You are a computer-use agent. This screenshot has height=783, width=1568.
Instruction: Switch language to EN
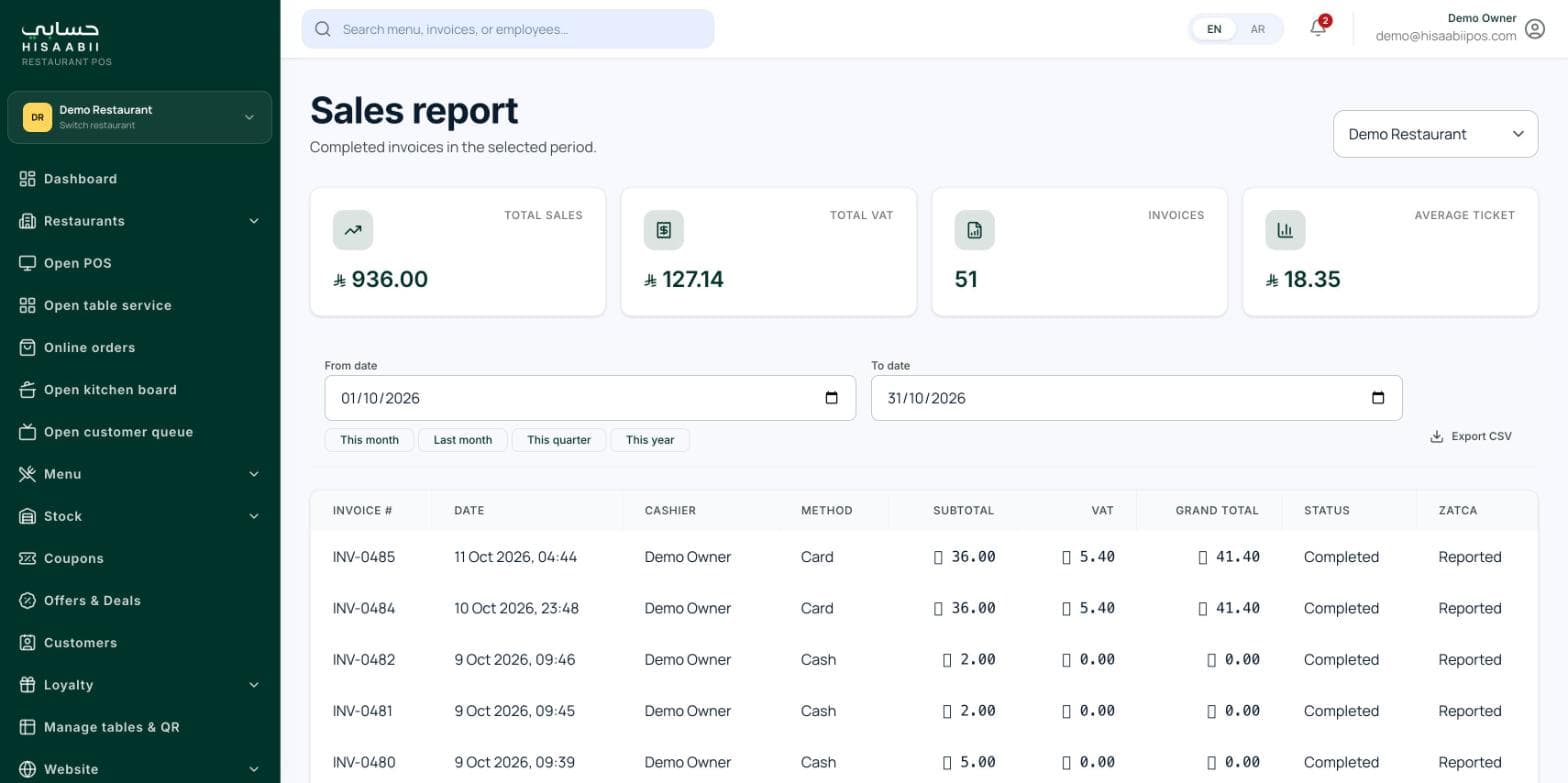point(1214,29)
